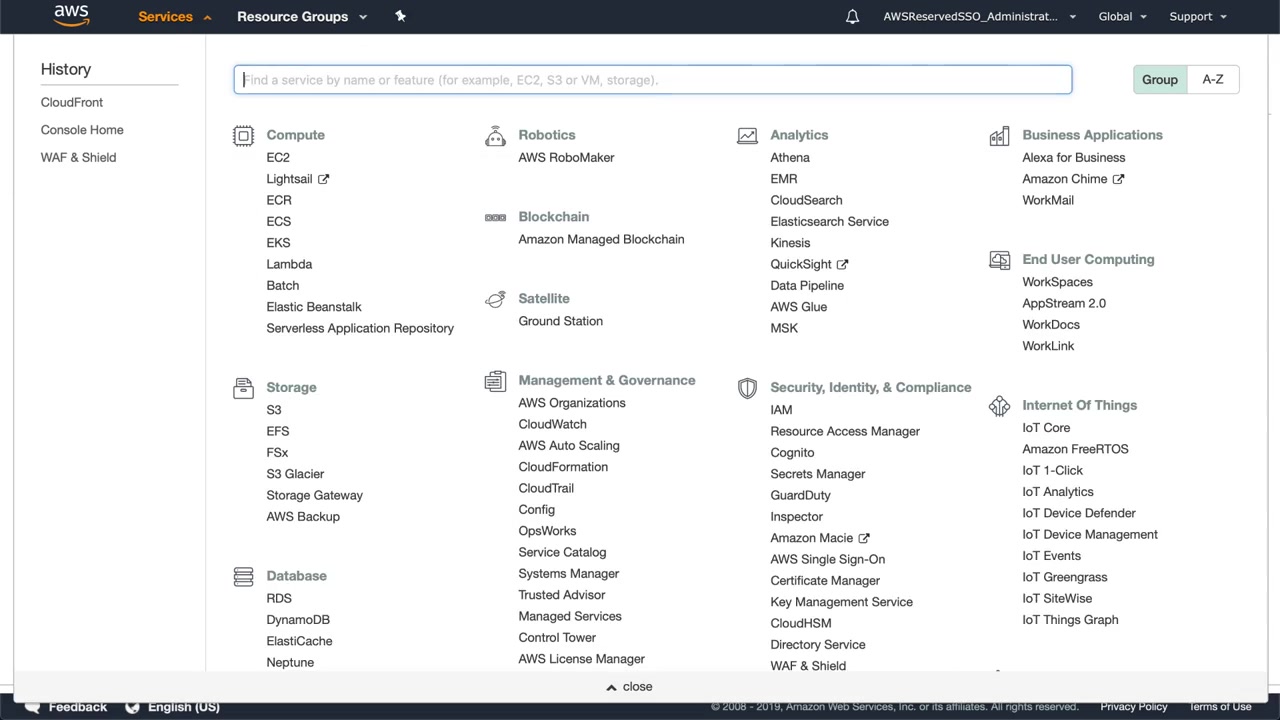Image resolution: width=1280 pixels, height=720 pixels.
Task: Collapse the Services menu
Action: click(175, 16)
